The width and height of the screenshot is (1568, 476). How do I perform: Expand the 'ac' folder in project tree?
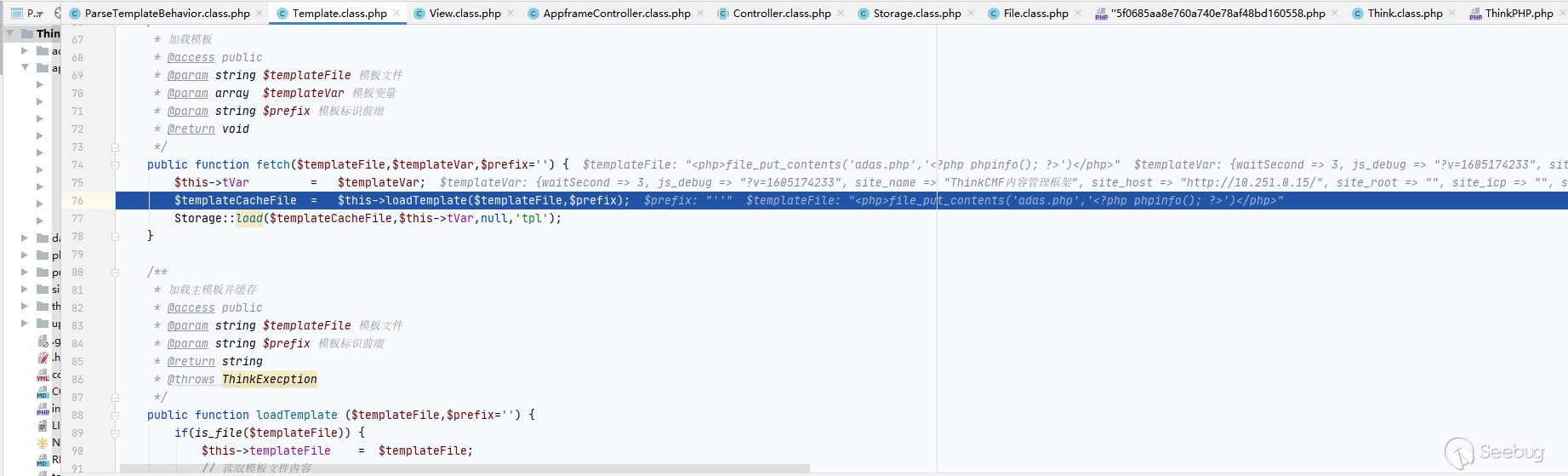coord(25,50)
